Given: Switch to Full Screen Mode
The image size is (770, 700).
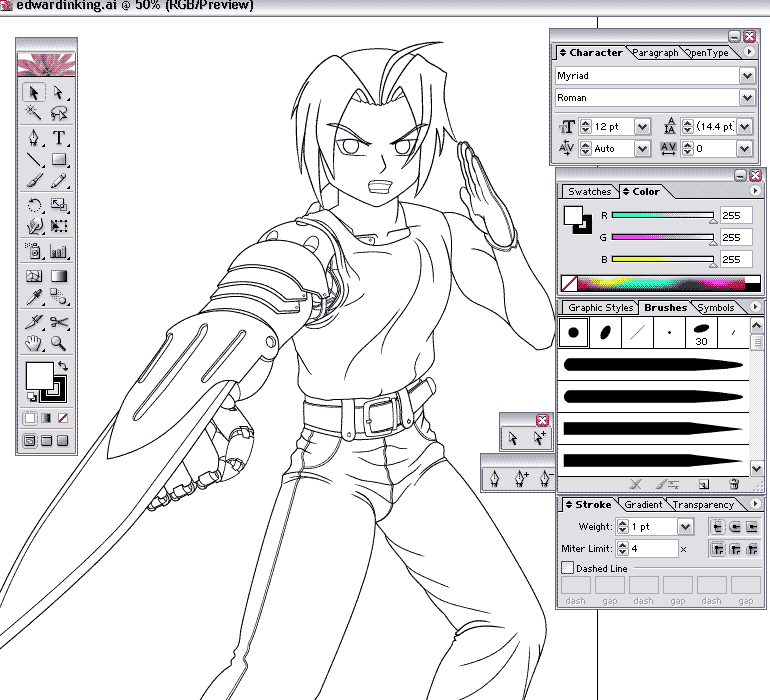Looking at the screenshot, I should pos(62,441).
